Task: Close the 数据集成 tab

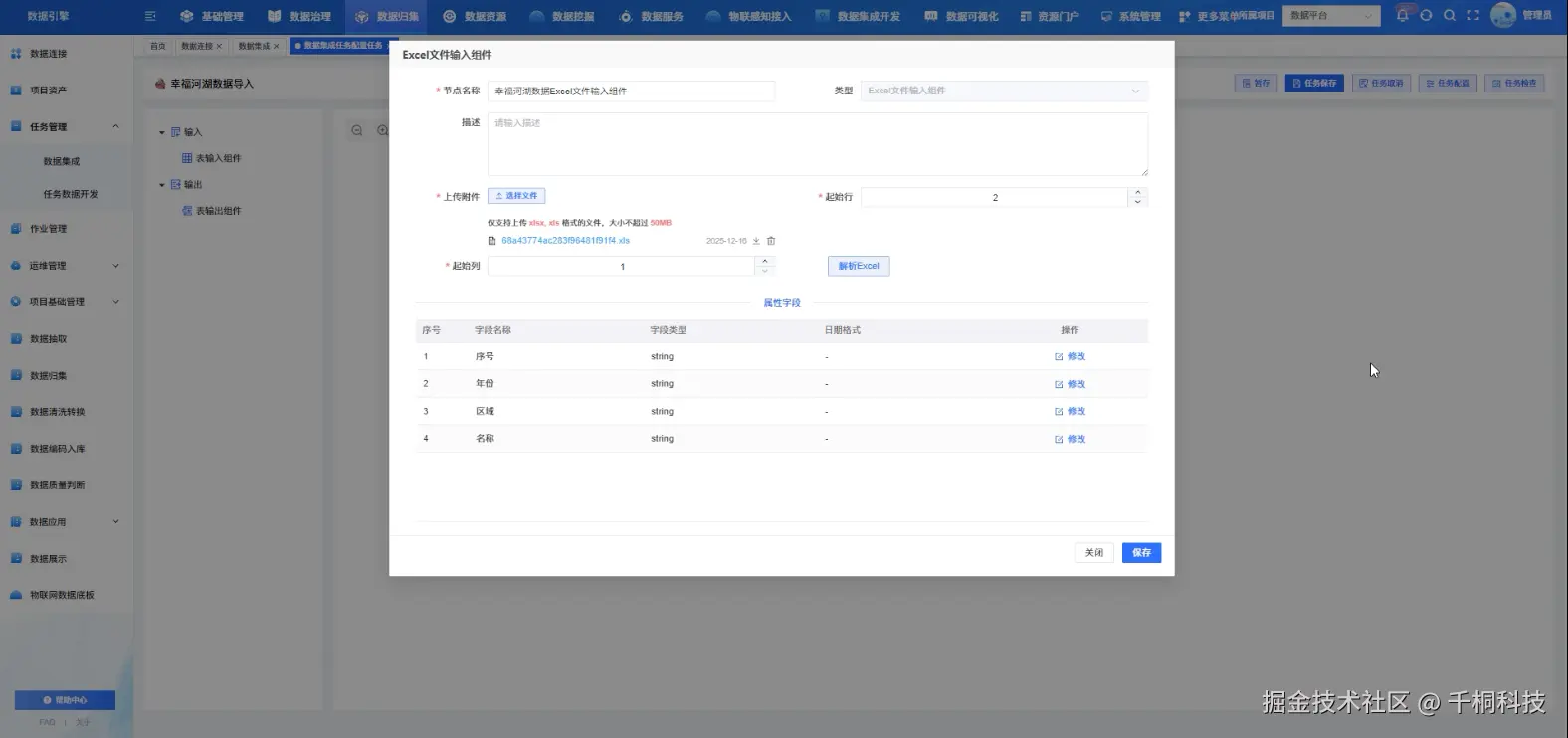Action: click(x=277, y=46)
